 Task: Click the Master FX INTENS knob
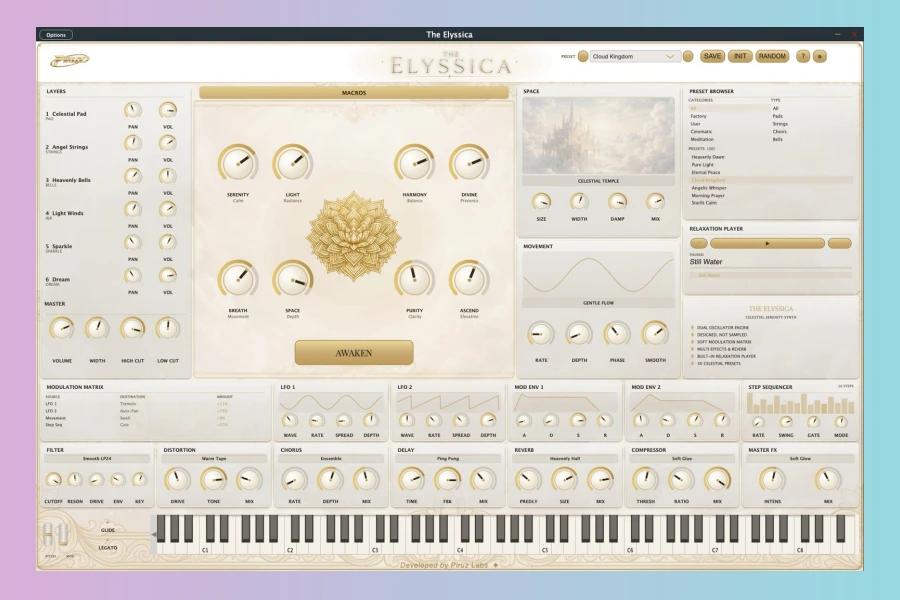(772, 479)
